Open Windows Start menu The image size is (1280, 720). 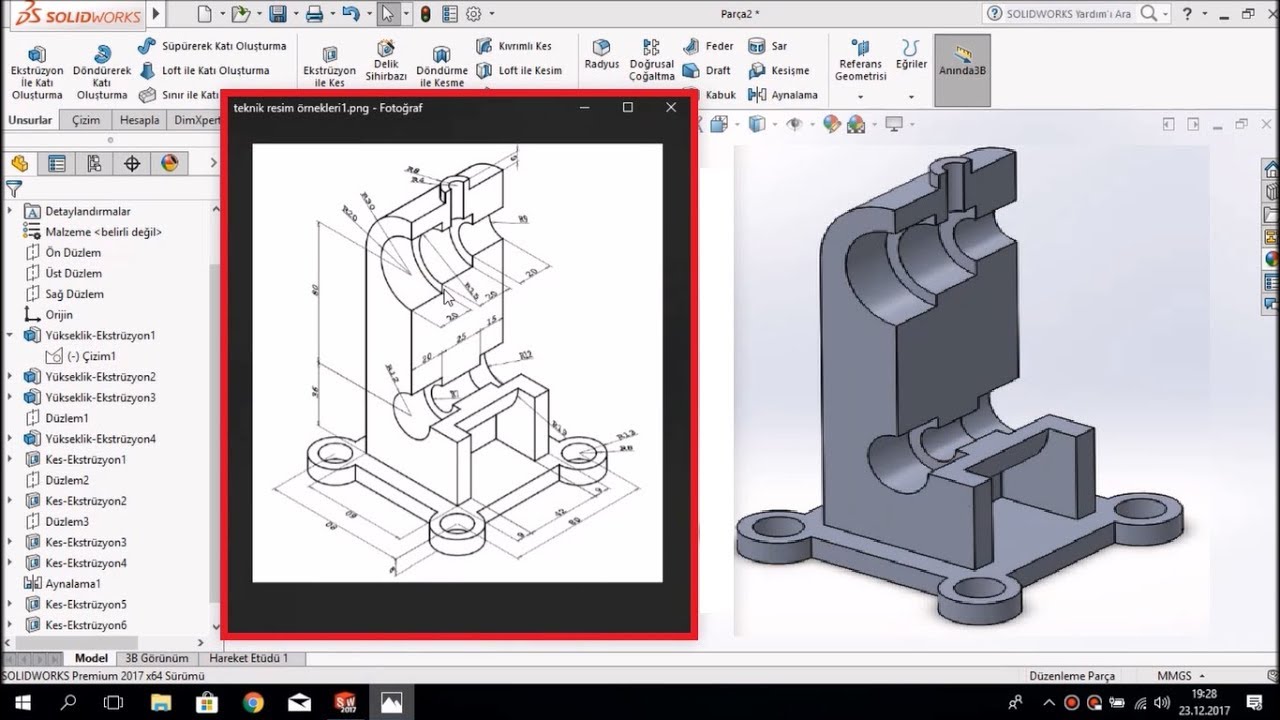point(21,702)
